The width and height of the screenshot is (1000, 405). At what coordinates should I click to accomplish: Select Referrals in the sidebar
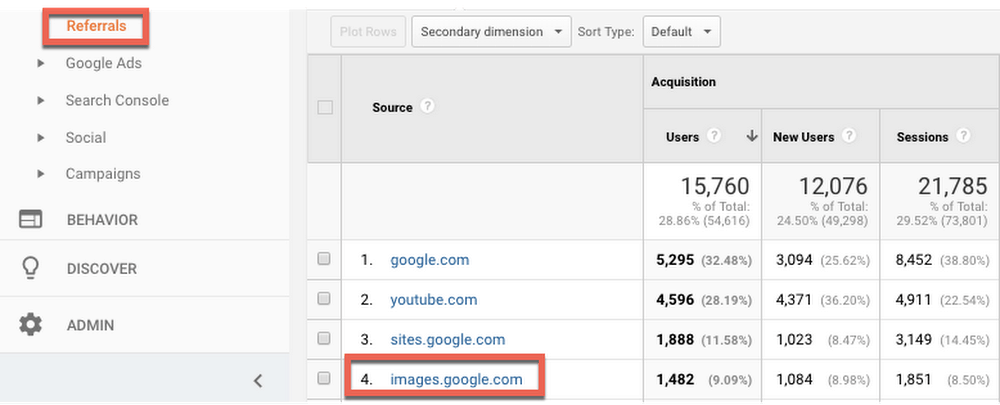[96, 26]
